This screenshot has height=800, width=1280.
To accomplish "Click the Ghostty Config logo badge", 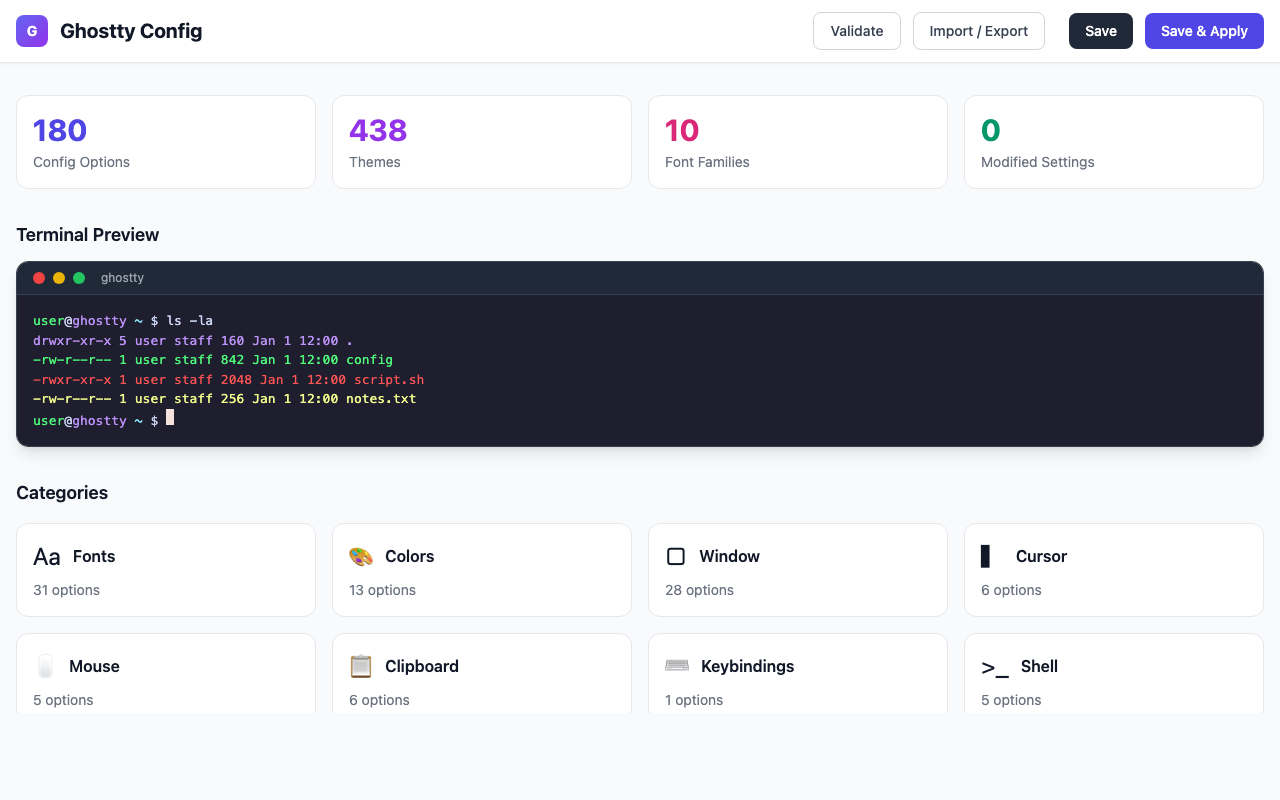I will pos(31,31).
